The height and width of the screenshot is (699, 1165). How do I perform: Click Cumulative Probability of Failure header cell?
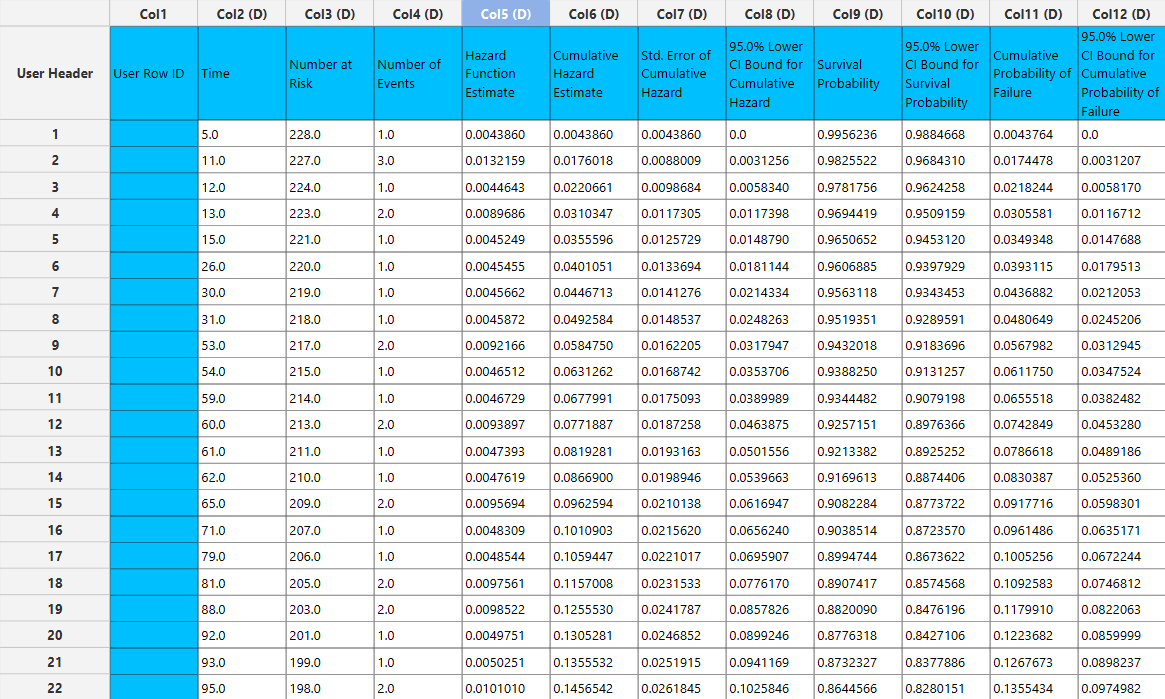coord(1033,74)
